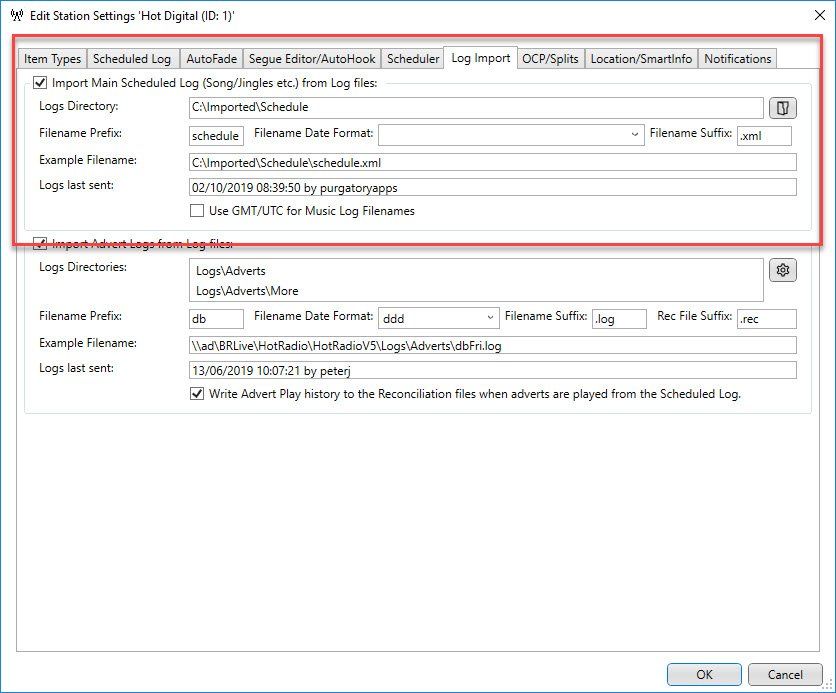Select the Logs last sent purgatoryapps field
The width and height of the screenshot is (836, 693).
click(493, 188)
